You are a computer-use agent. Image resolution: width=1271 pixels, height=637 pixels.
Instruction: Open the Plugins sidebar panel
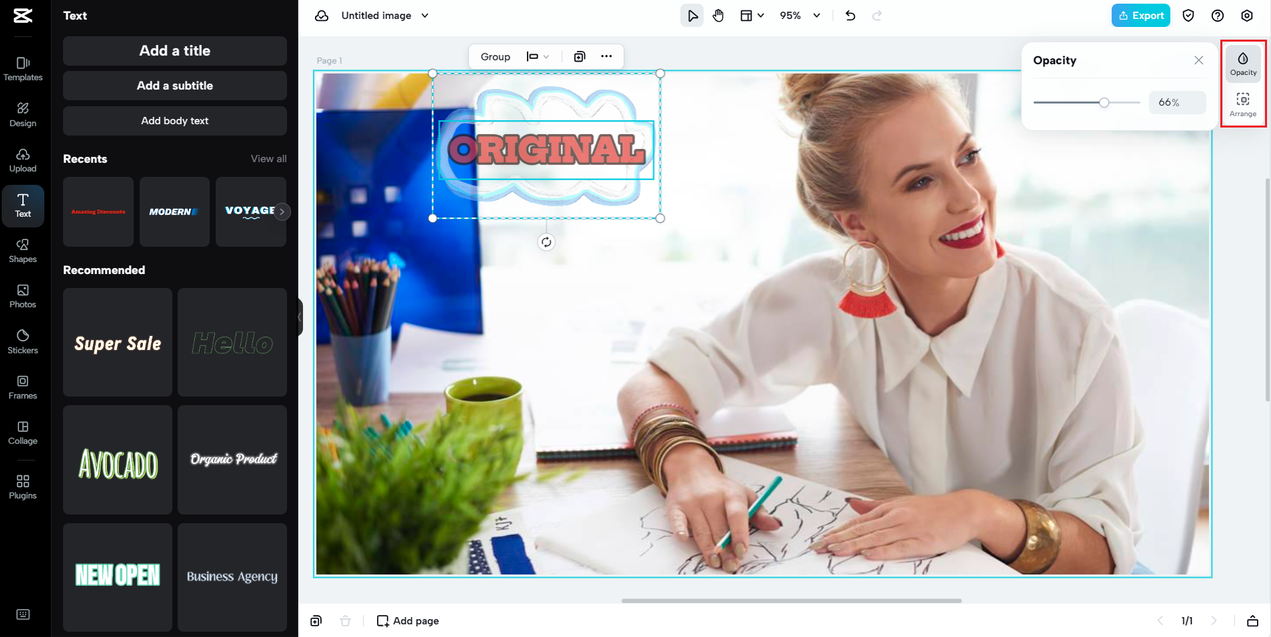(x=23, y=487)
